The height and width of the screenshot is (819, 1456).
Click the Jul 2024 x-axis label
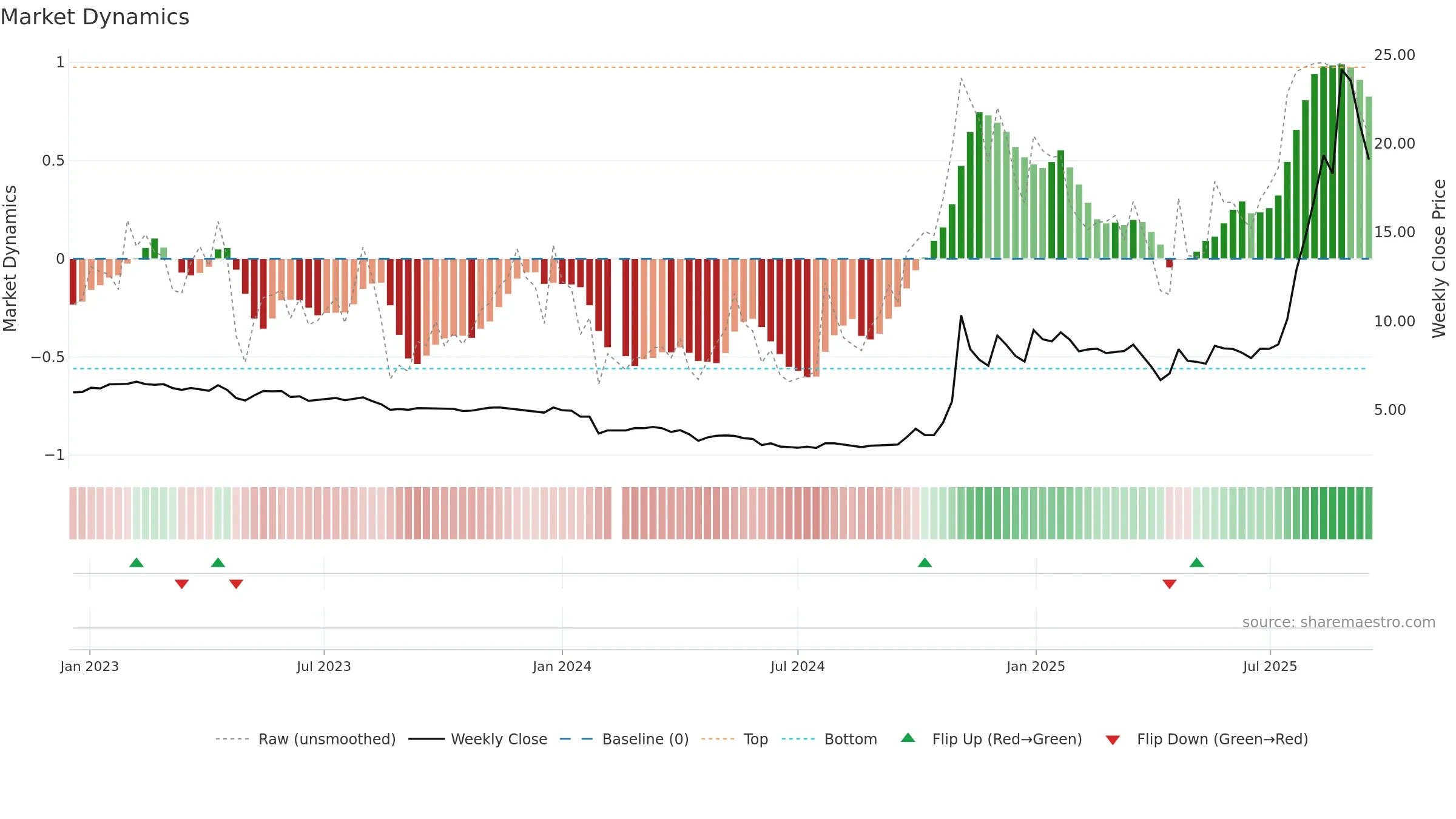click(798, 666)
